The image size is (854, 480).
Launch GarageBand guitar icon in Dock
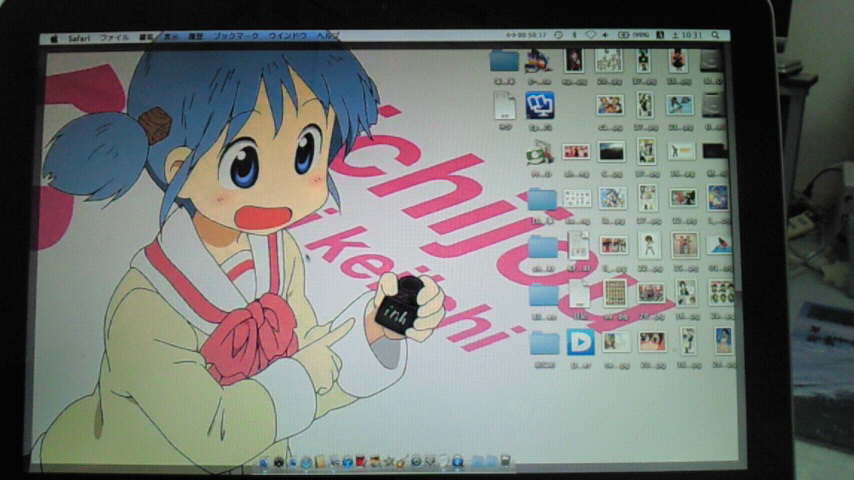point(401,461)
